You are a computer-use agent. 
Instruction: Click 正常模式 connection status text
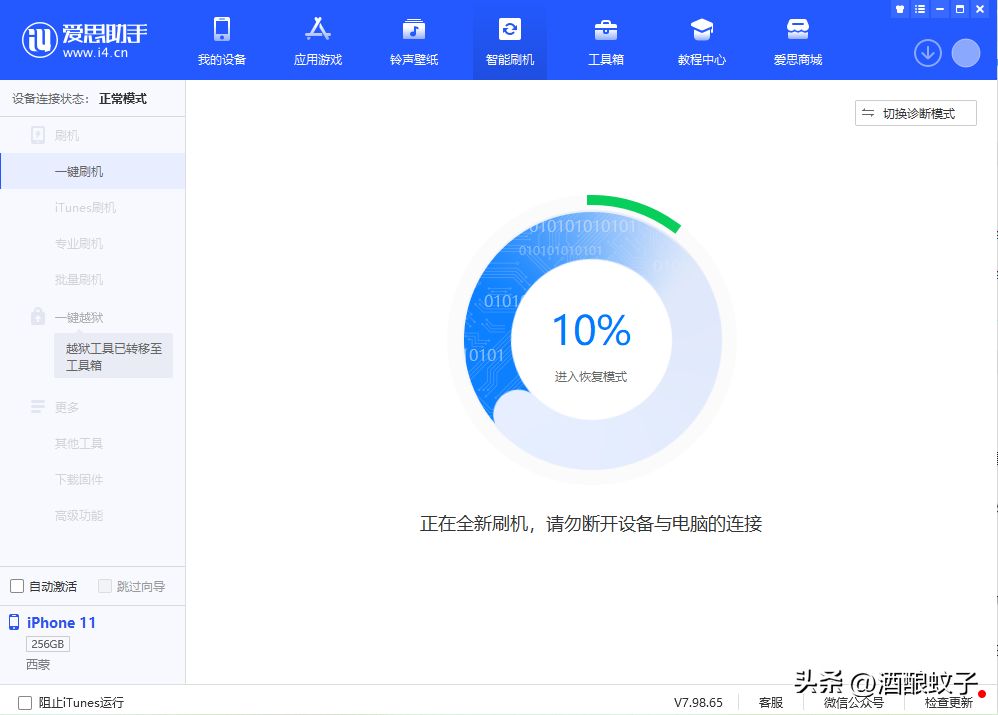click(123, 99)
